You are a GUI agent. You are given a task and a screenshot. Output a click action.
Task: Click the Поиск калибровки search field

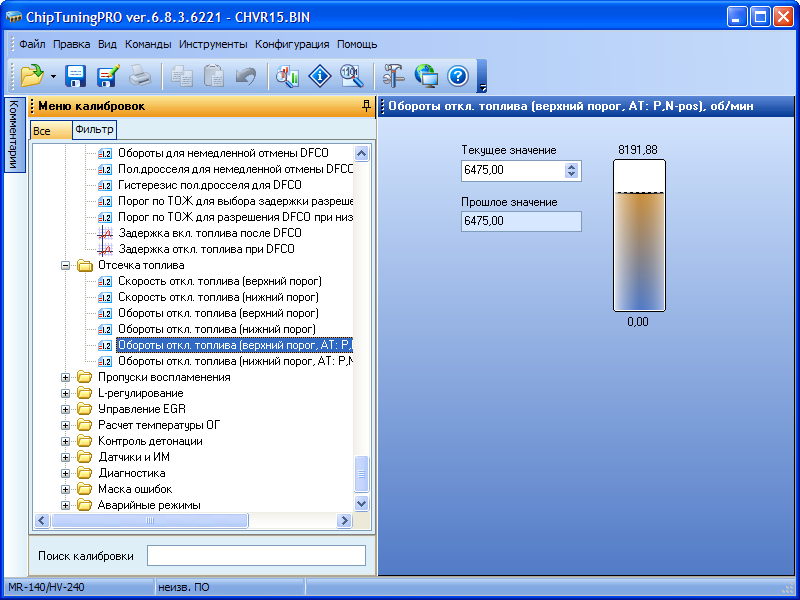point(256,555)
